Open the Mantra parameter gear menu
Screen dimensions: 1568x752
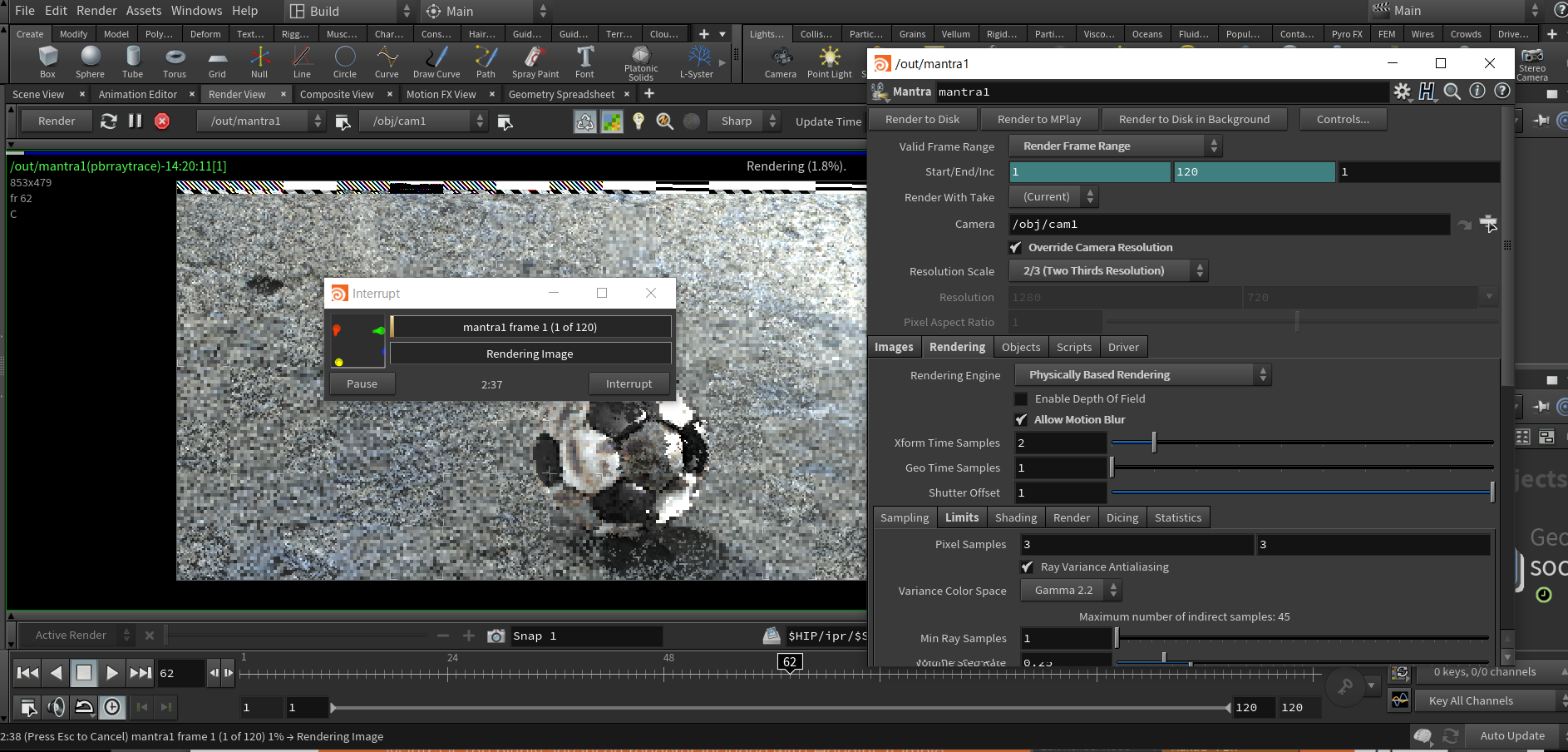1402,92
